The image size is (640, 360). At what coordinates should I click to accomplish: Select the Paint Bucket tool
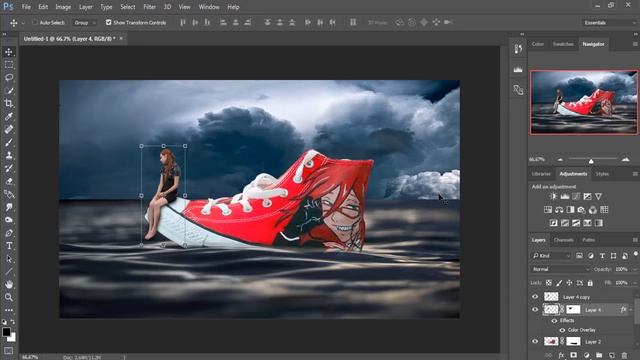point(9,194)
